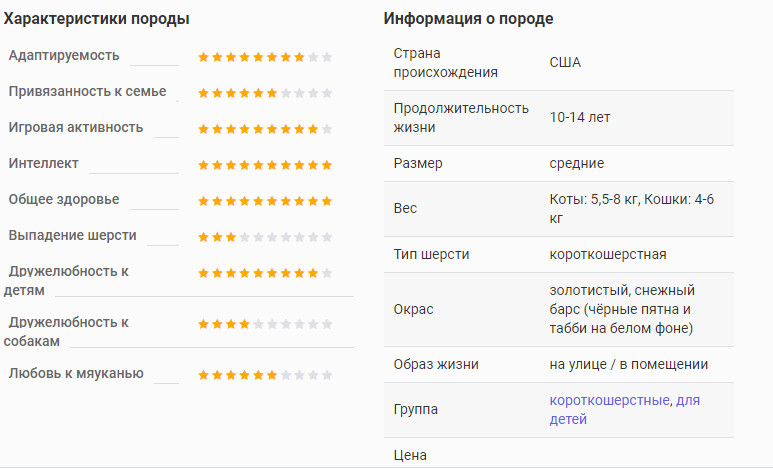The height and width of the screenshot is (468, 773).
Task: Open the для детей group link
Action: (625, 410)
